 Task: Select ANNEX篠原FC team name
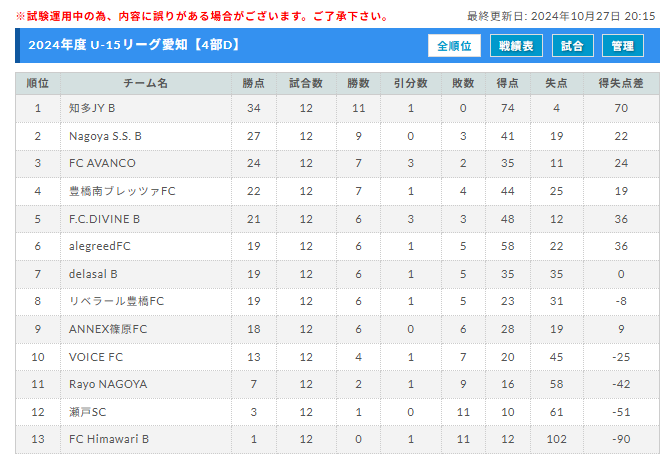click(x=108, y=329)
